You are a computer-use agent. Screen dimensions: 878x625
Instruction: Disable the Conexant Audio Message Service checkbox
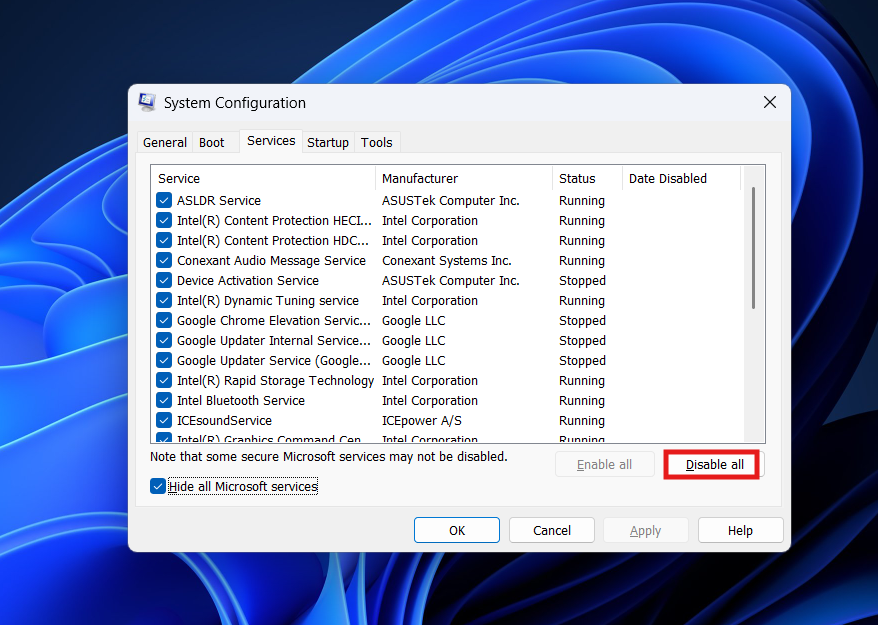click(163, 260)
